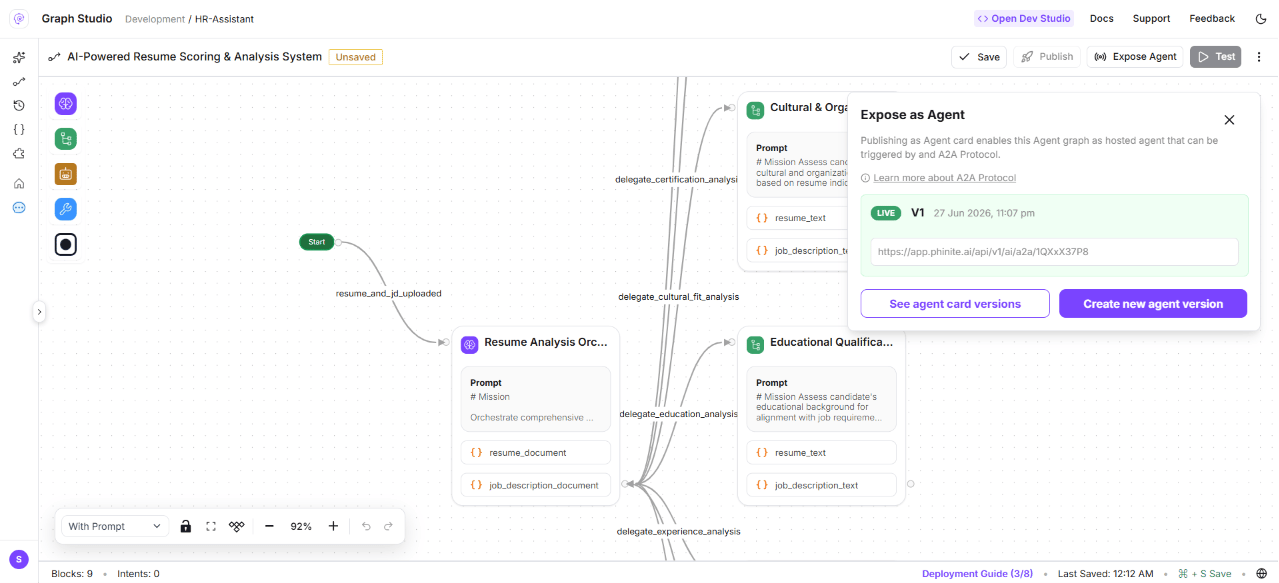The height and width of the screenshot is (583, 1279).
Task: Go to Development breadcrumb
Action: [155, 19]
